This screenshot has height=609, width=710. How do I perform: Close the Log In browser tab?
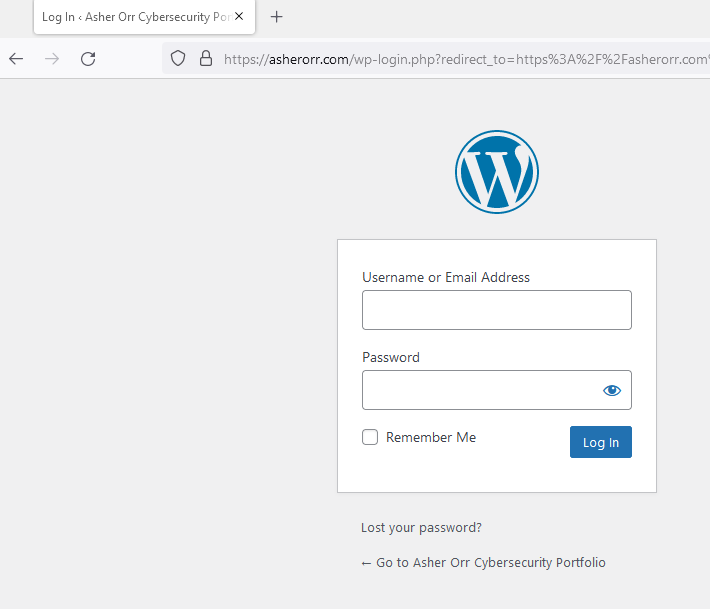tap(239, 16)
